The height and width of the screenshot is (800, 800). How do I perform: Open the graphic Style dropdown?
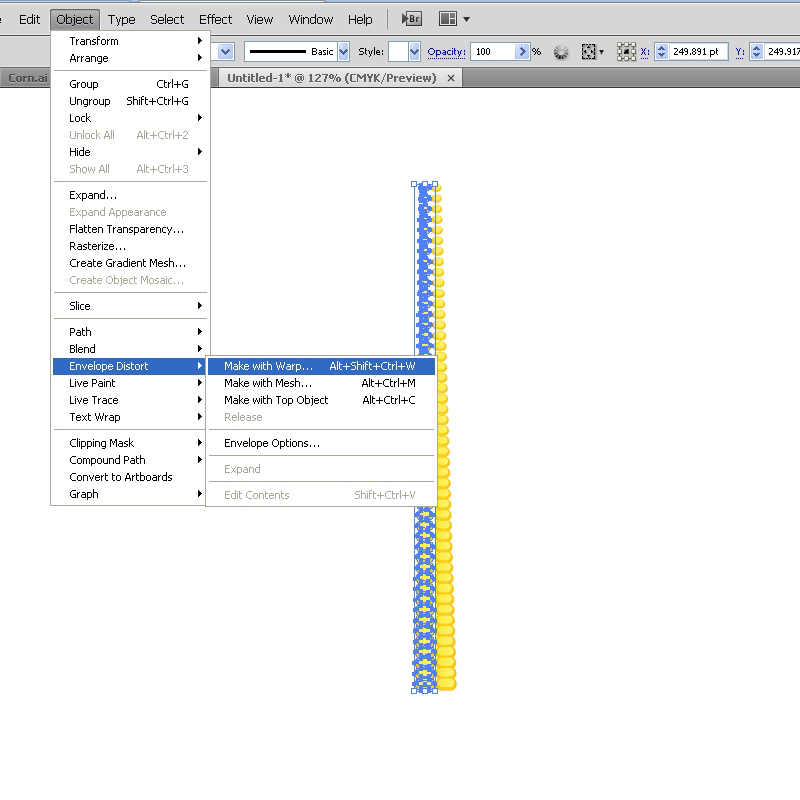[414, 52]
